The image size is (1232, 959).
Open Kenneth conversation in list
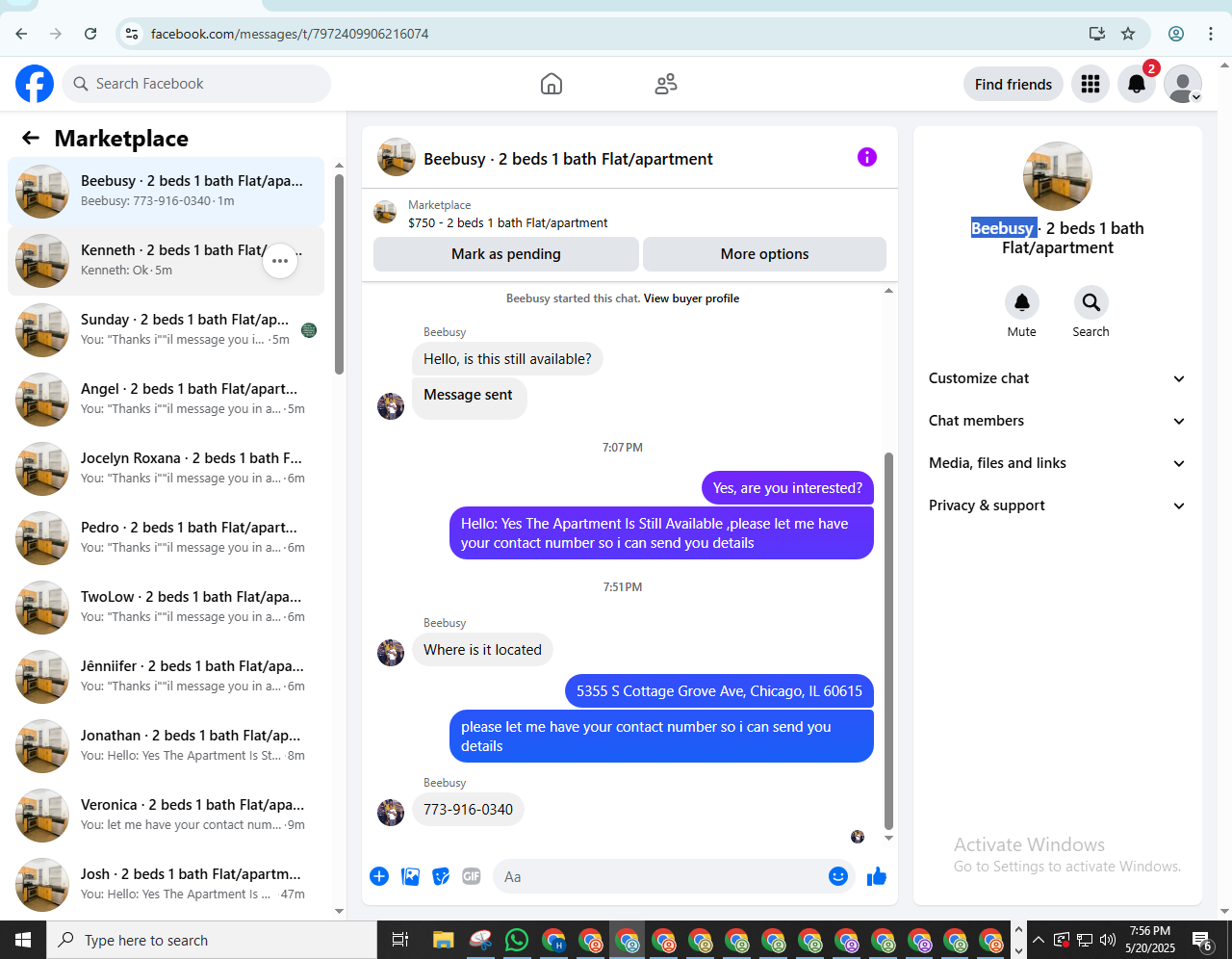pos(166,261)
